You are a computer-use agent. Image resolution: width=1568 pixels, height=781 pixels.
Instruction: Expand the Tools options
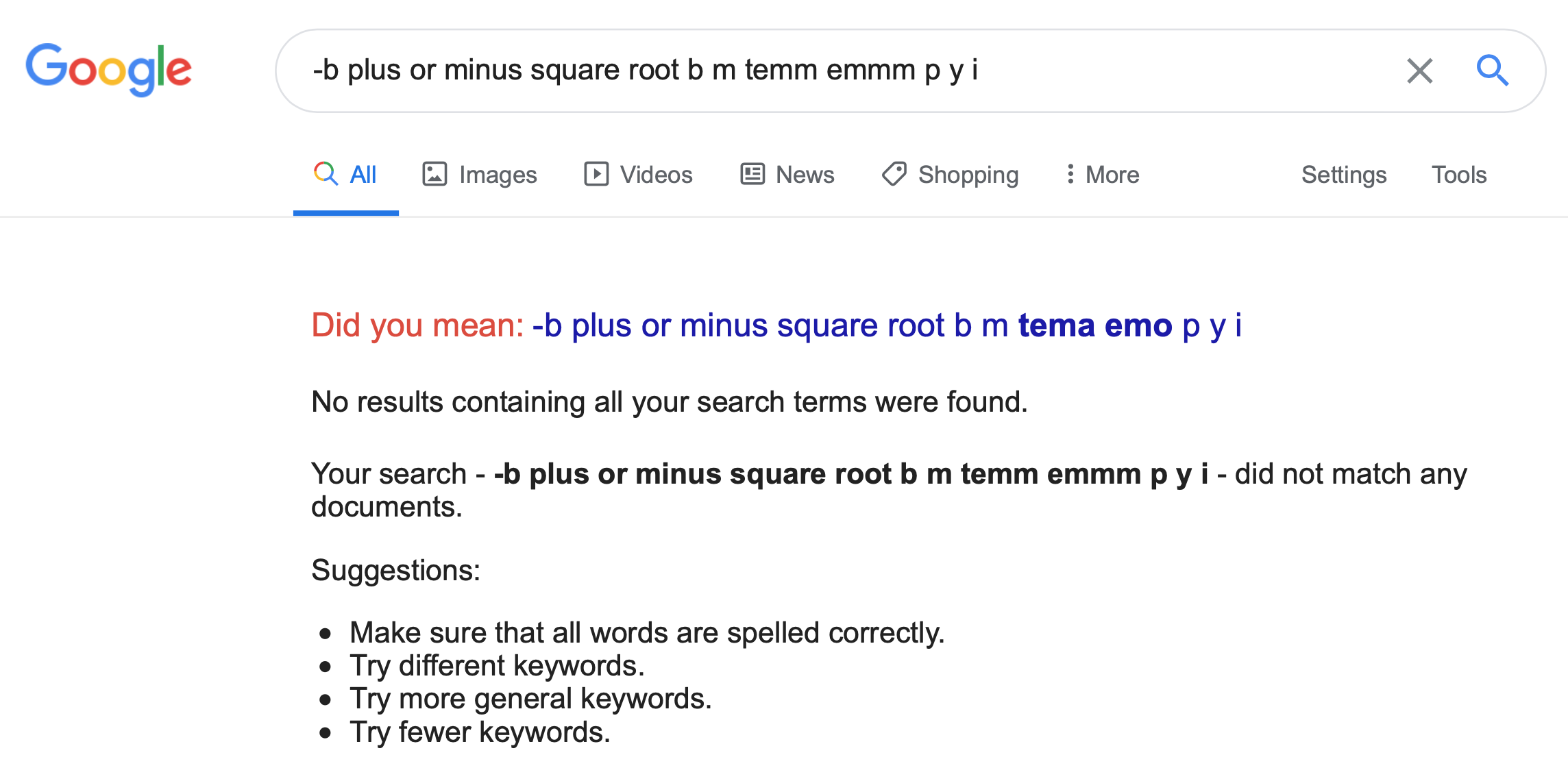[1458, 175]
